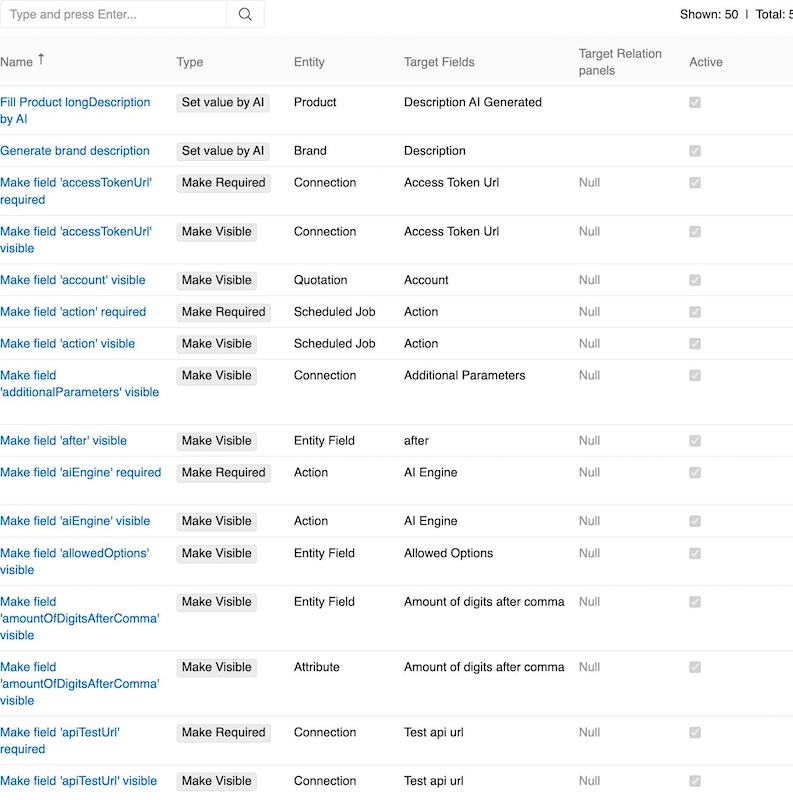Toggle Active checkbox for 'allowedOptions' visible row
793x800 pixels.
[695, 553]
